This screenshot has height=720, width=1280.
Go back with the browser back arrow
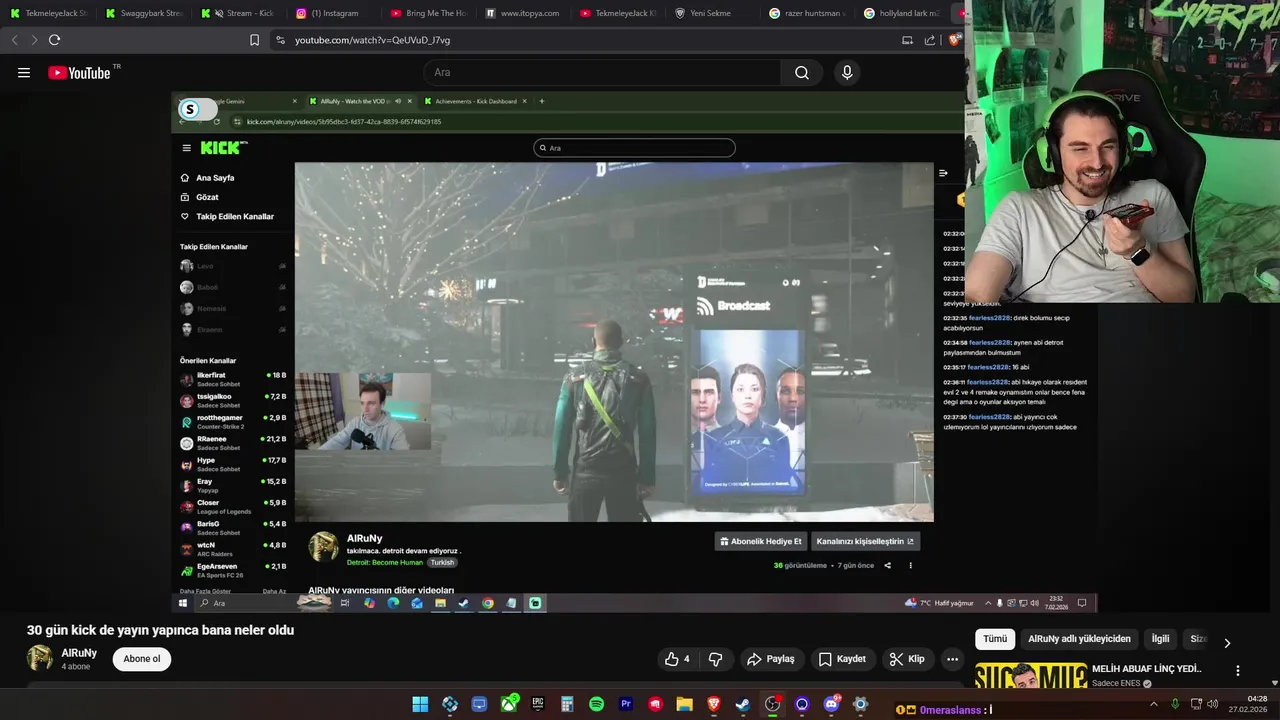point(14,40)
